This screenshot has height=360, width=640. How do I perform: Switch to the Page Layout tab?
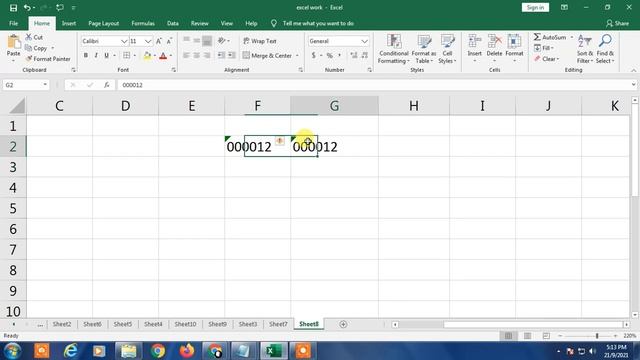click(x=104, y=24)
